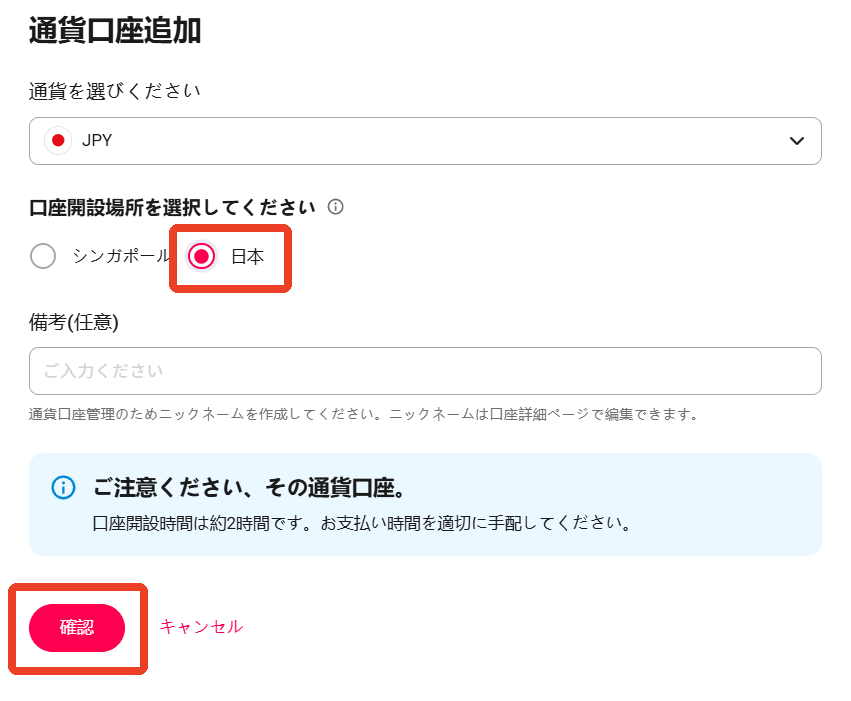
Task: Focus the 備考 input field
Action: (425, 371)
